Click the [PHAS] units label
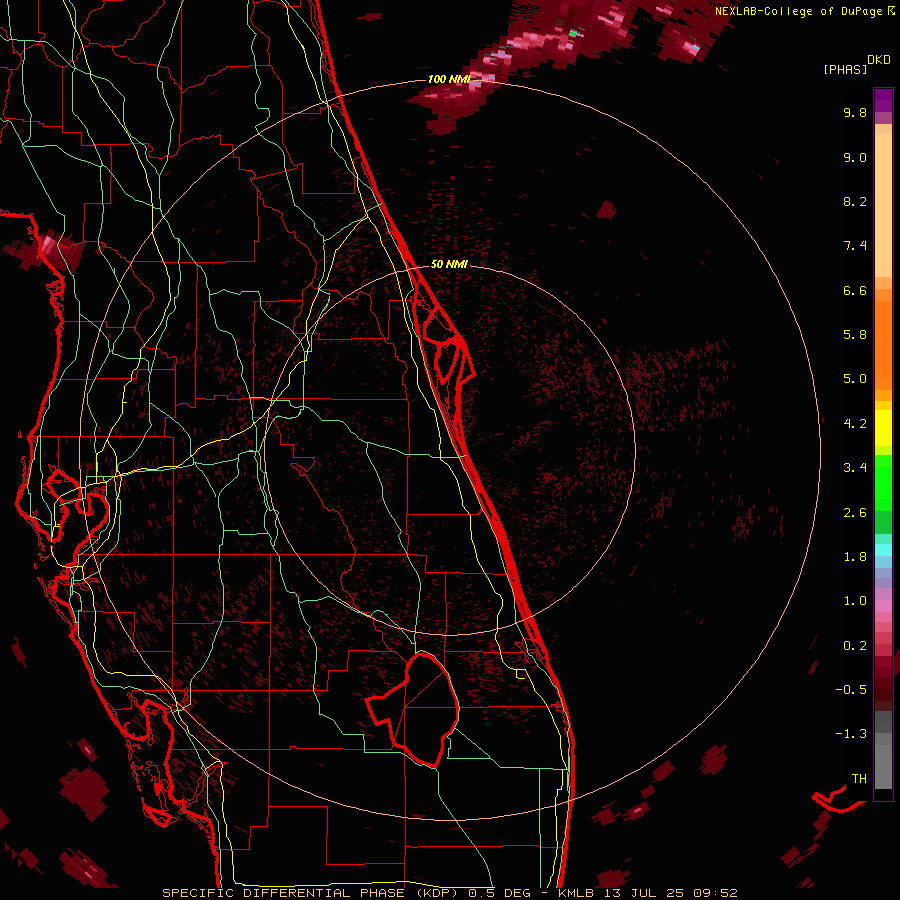 click(845, 69)
